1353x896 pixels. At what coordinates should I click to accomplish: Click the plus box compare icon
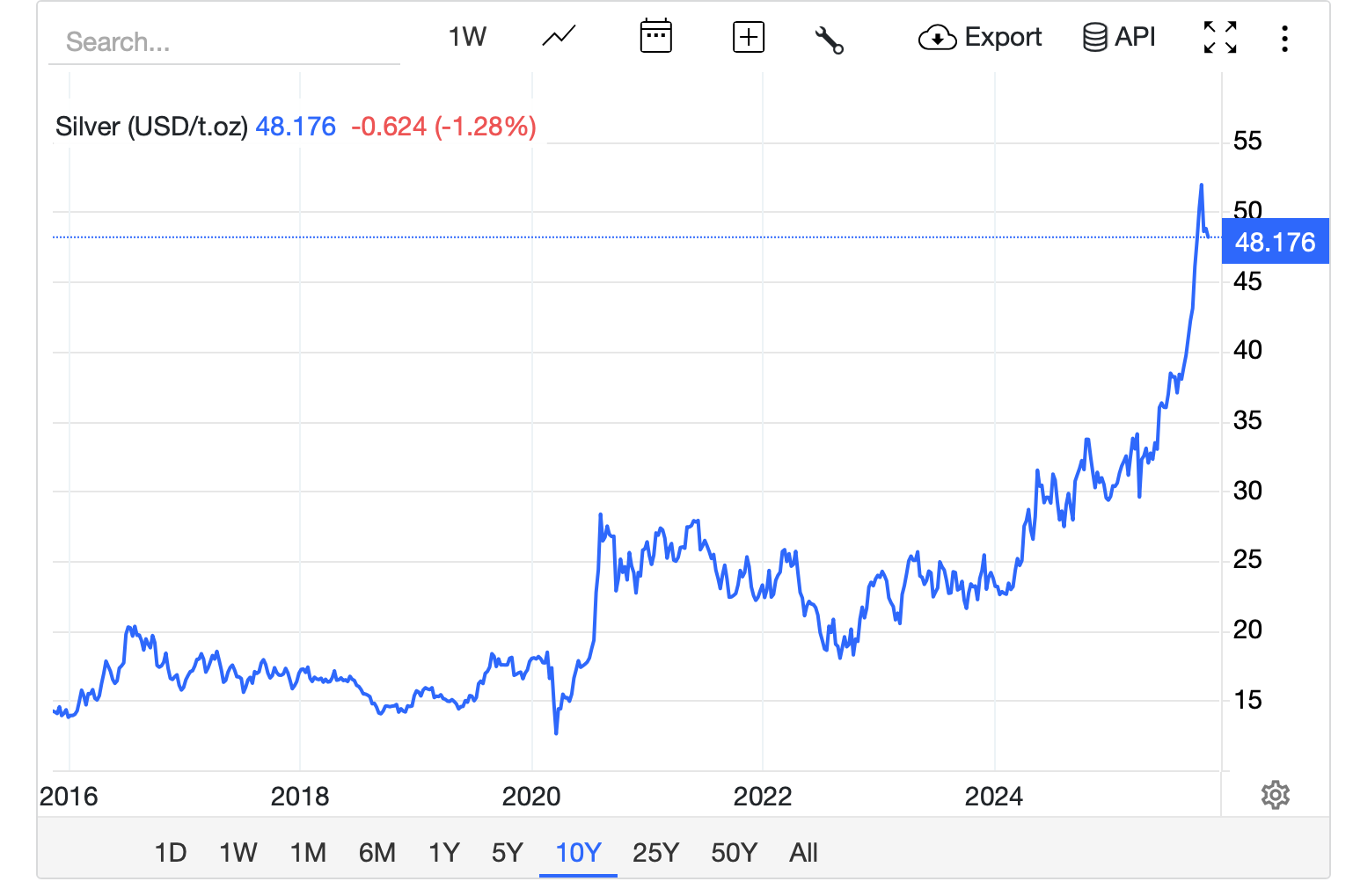coord(748,37)
